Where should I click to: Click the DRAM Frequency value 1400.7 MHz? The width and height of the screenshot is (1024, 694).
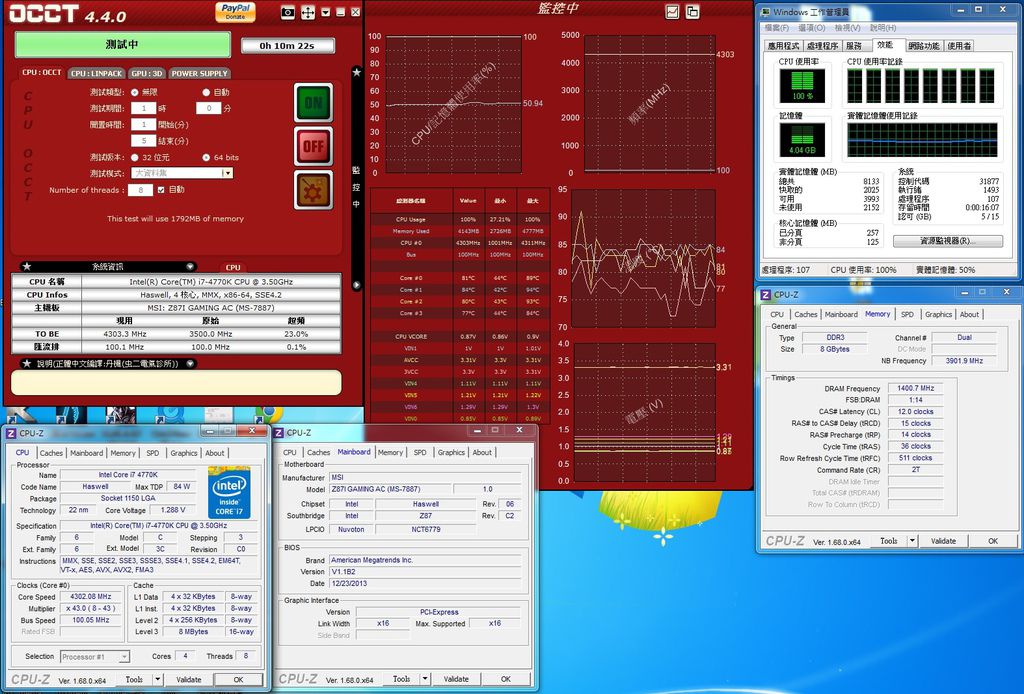pos(916,388)
